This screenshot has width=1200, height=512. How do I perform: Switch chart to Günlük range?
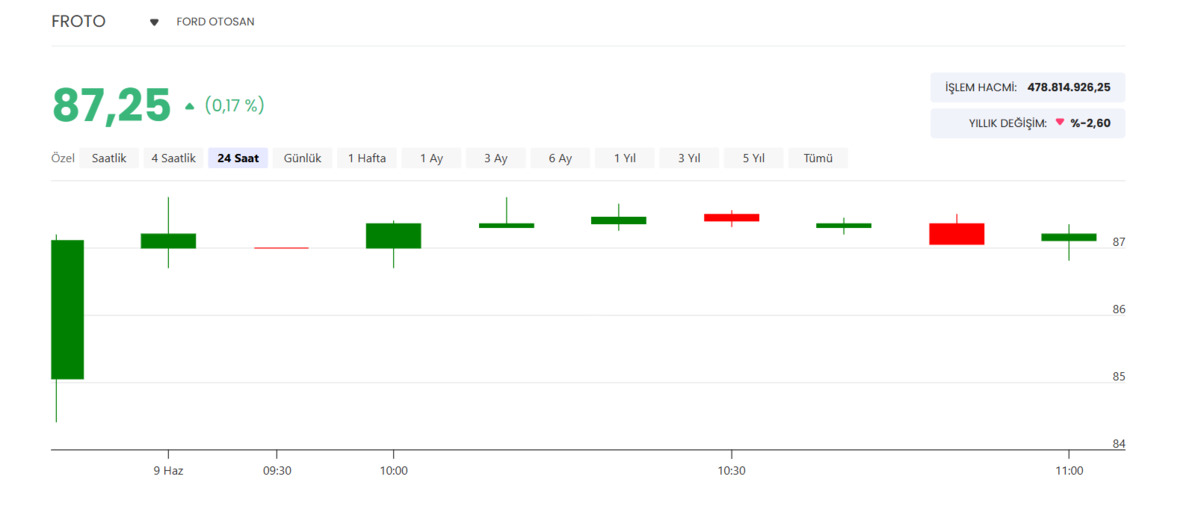pos(302,158)
